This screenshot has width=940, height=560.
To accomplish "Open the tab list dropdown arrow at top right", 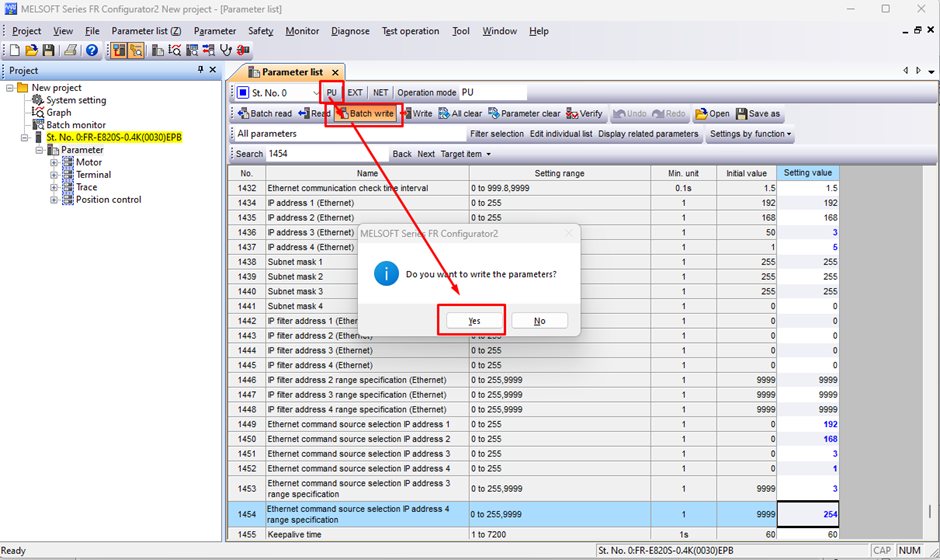I will tap(931, 71).
